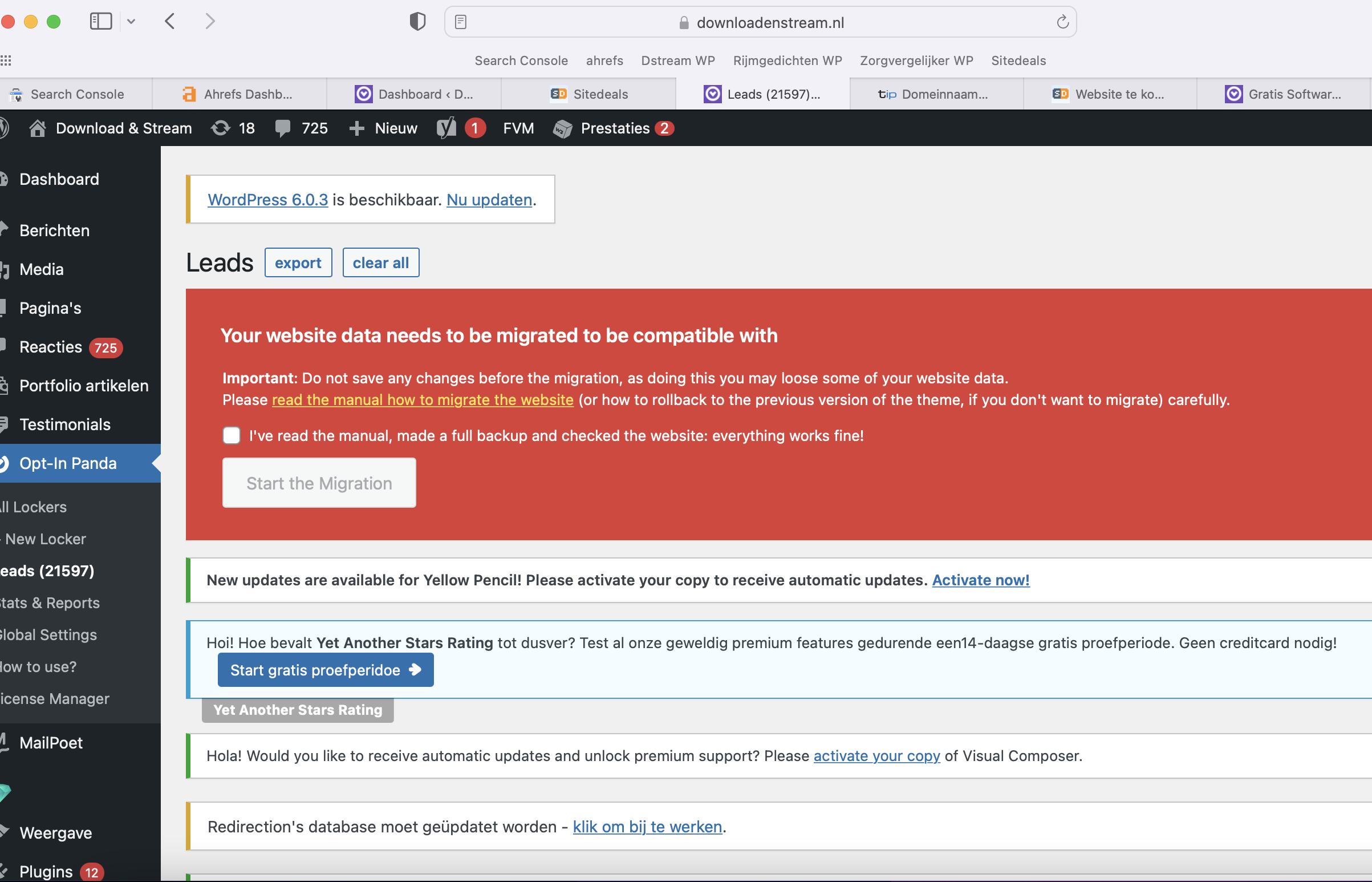The image size is (1372, 882).
Task: Switch to the Dashboard ‹ D... tab
Action: (x=414, y=94)
